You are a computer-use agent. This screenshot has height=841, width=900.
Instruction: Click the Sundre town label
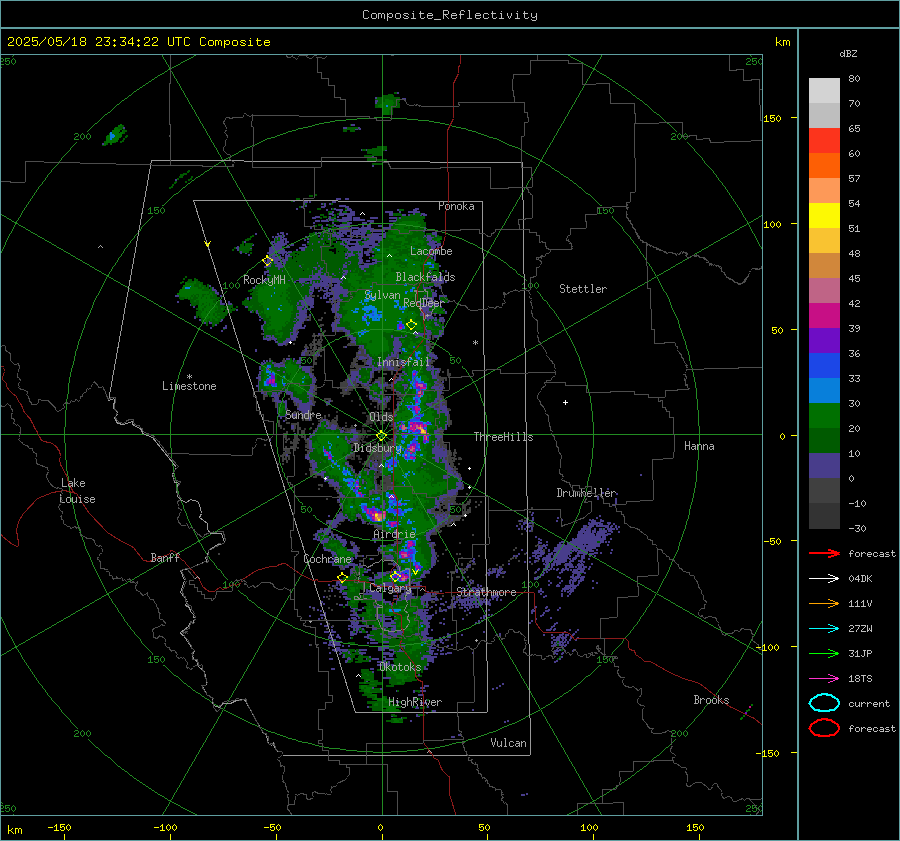303,415
